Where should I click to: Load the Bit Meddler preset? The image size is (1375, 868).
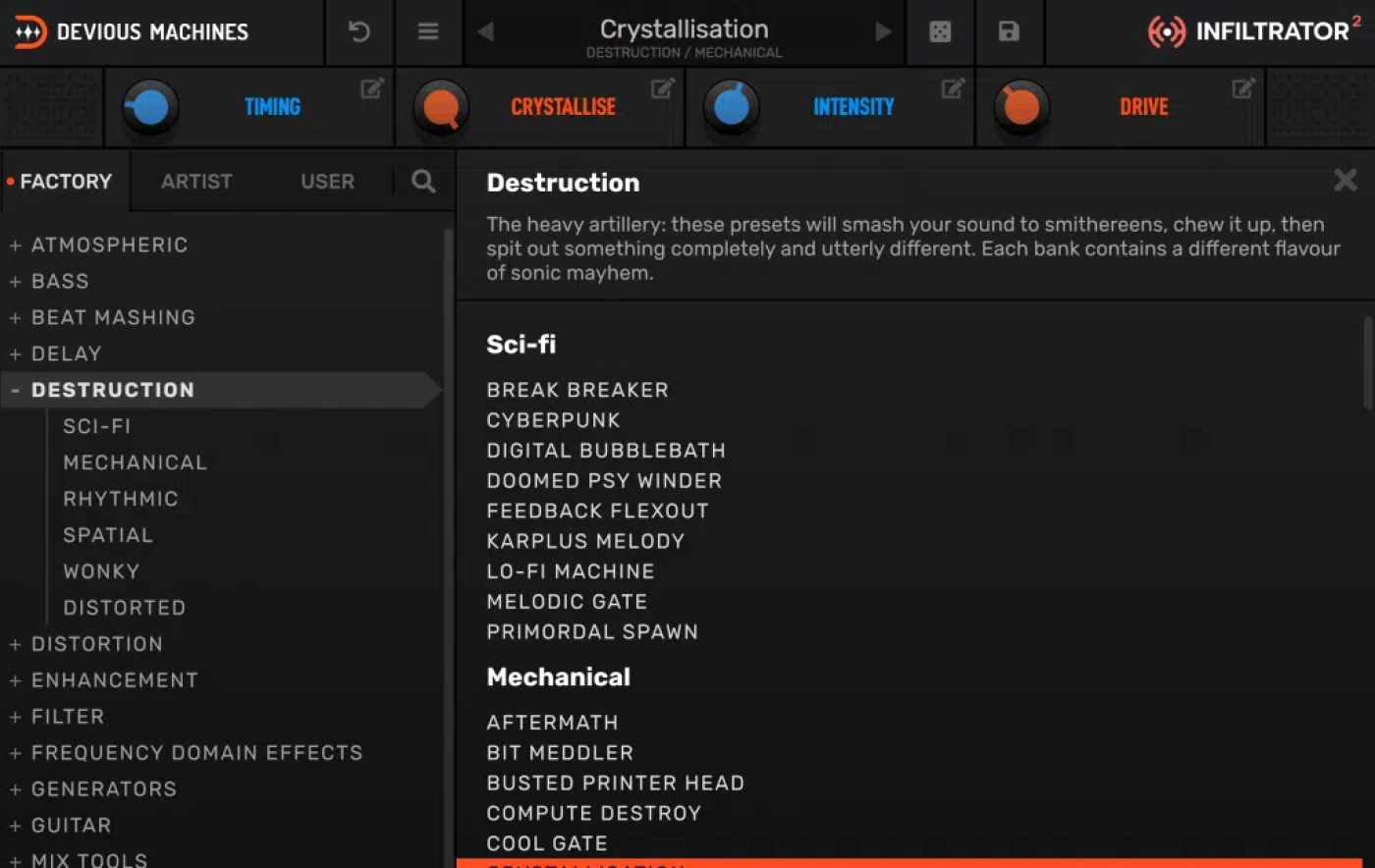click(560, 753)
